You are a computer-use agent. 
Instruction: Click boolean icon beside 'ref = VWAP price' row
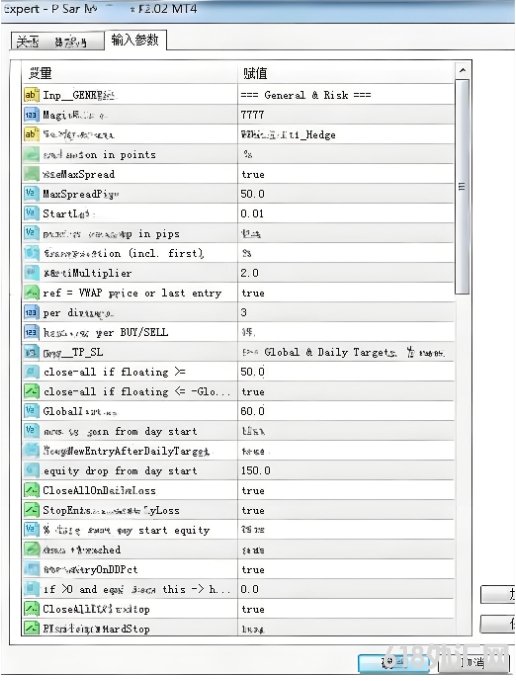coord(31,292)
